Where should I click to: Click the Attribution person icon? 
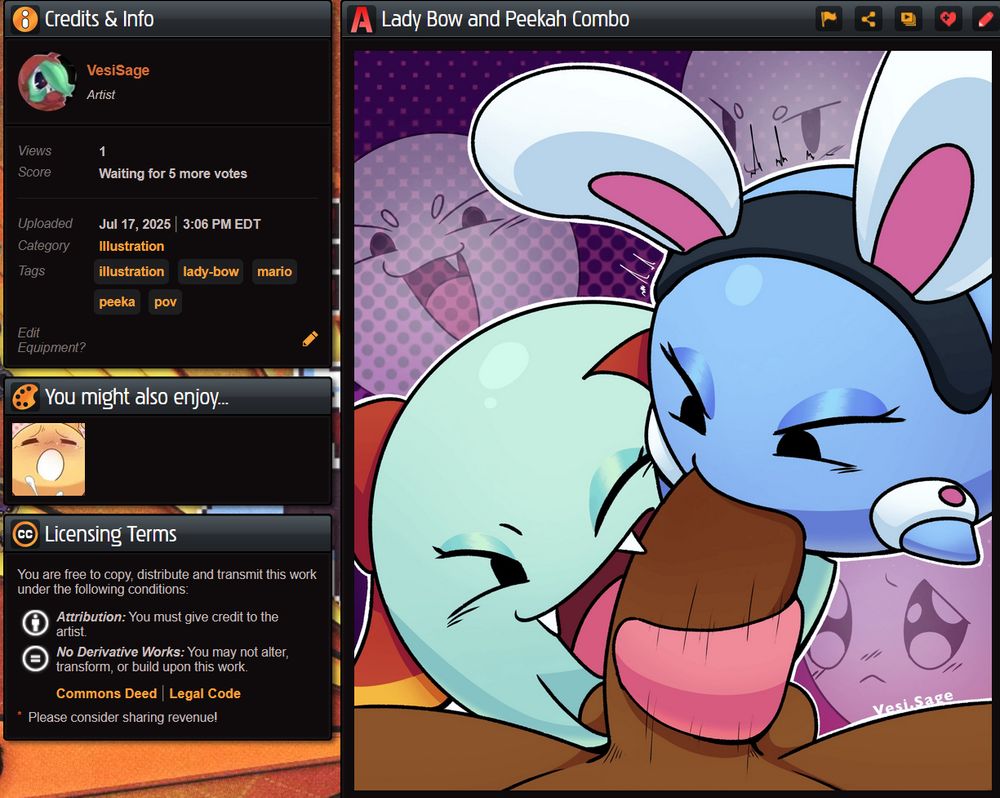pyautogui.click(x=35, y=623)
